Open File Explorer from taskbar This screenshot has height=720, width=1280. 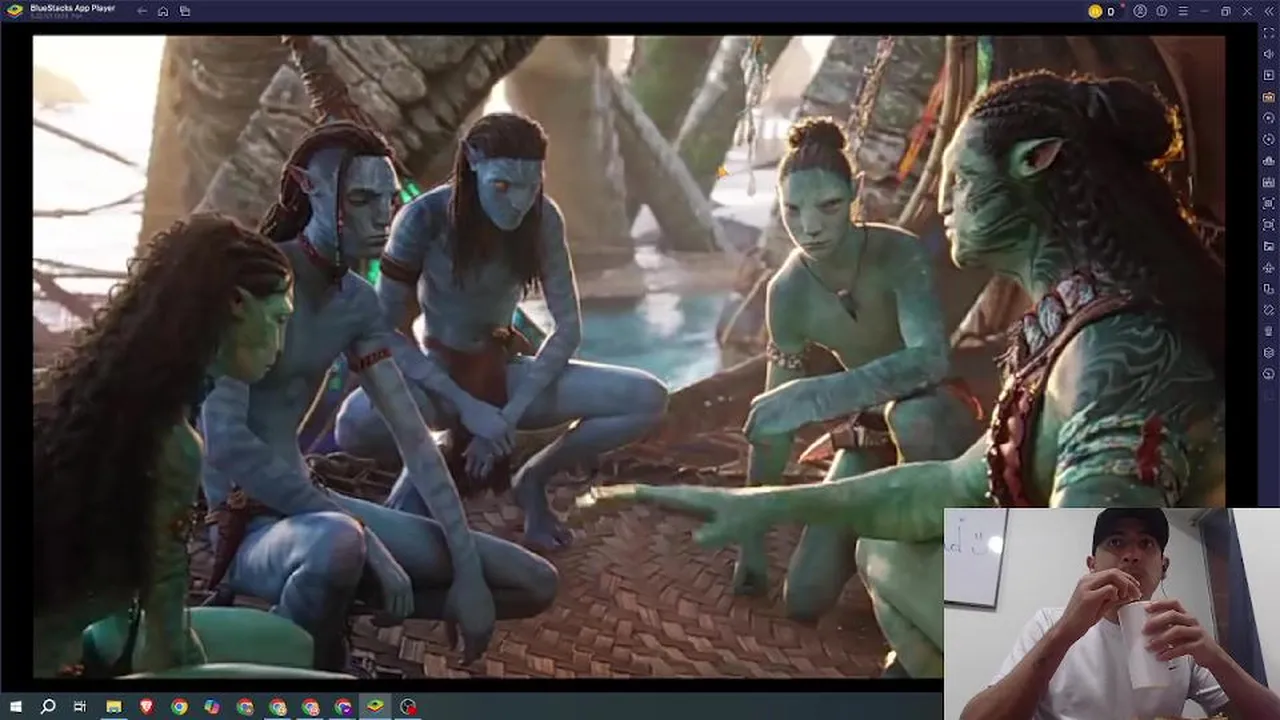coord(114,707)
